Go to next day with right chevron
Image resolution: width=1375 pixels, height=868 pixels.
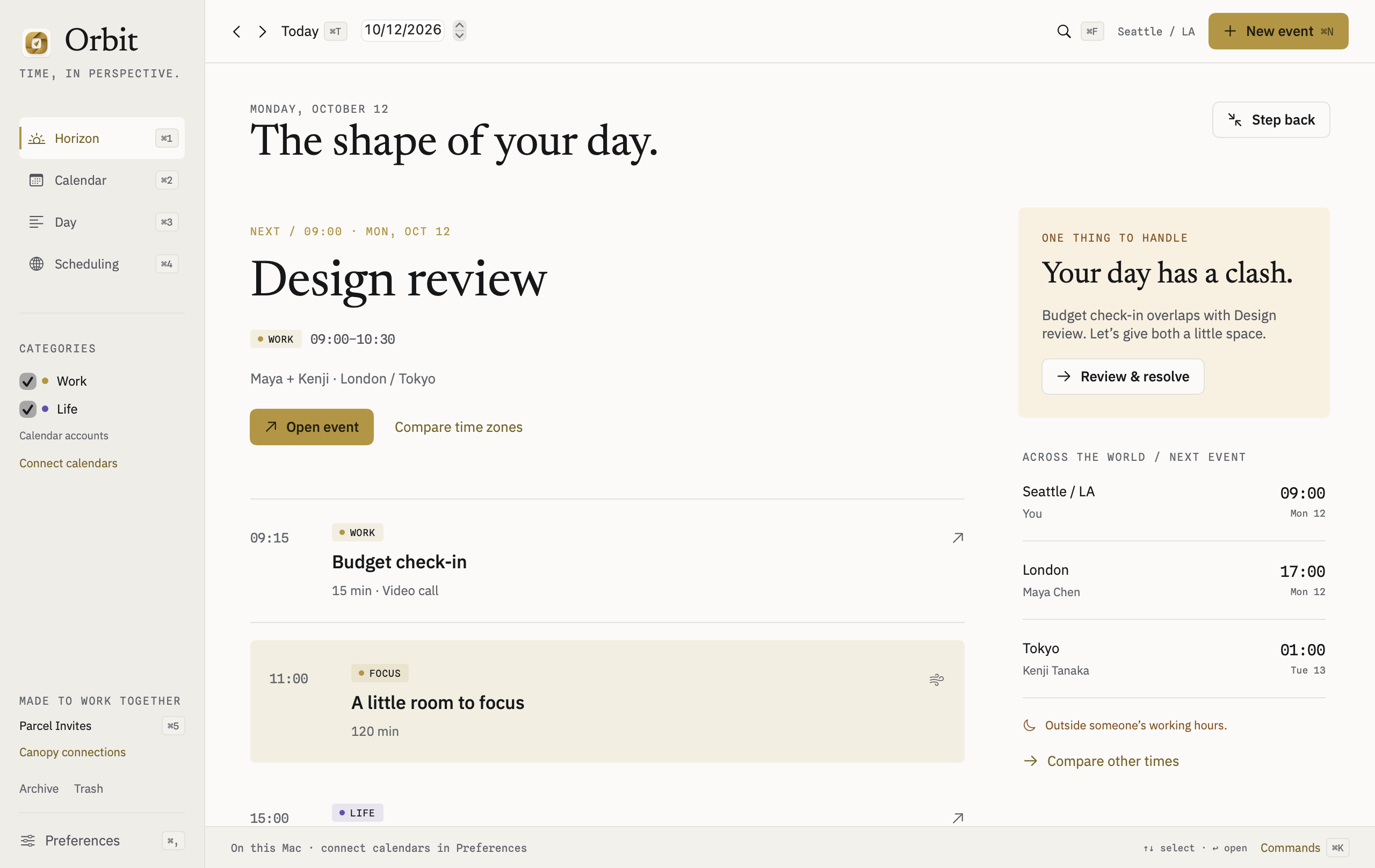(x=262, y=31)
